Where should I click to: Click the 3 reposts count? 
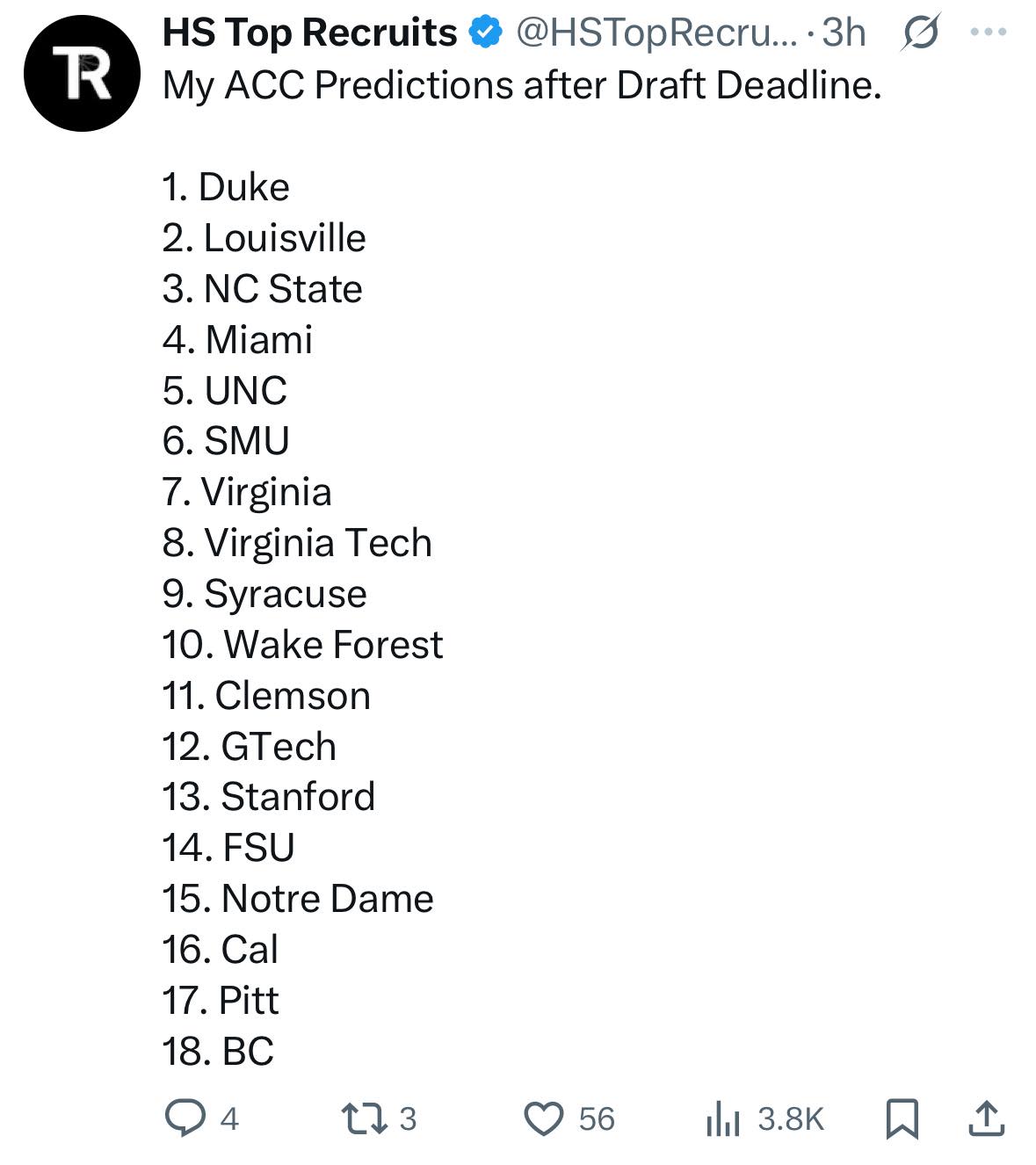click(x=408, y=1119)
